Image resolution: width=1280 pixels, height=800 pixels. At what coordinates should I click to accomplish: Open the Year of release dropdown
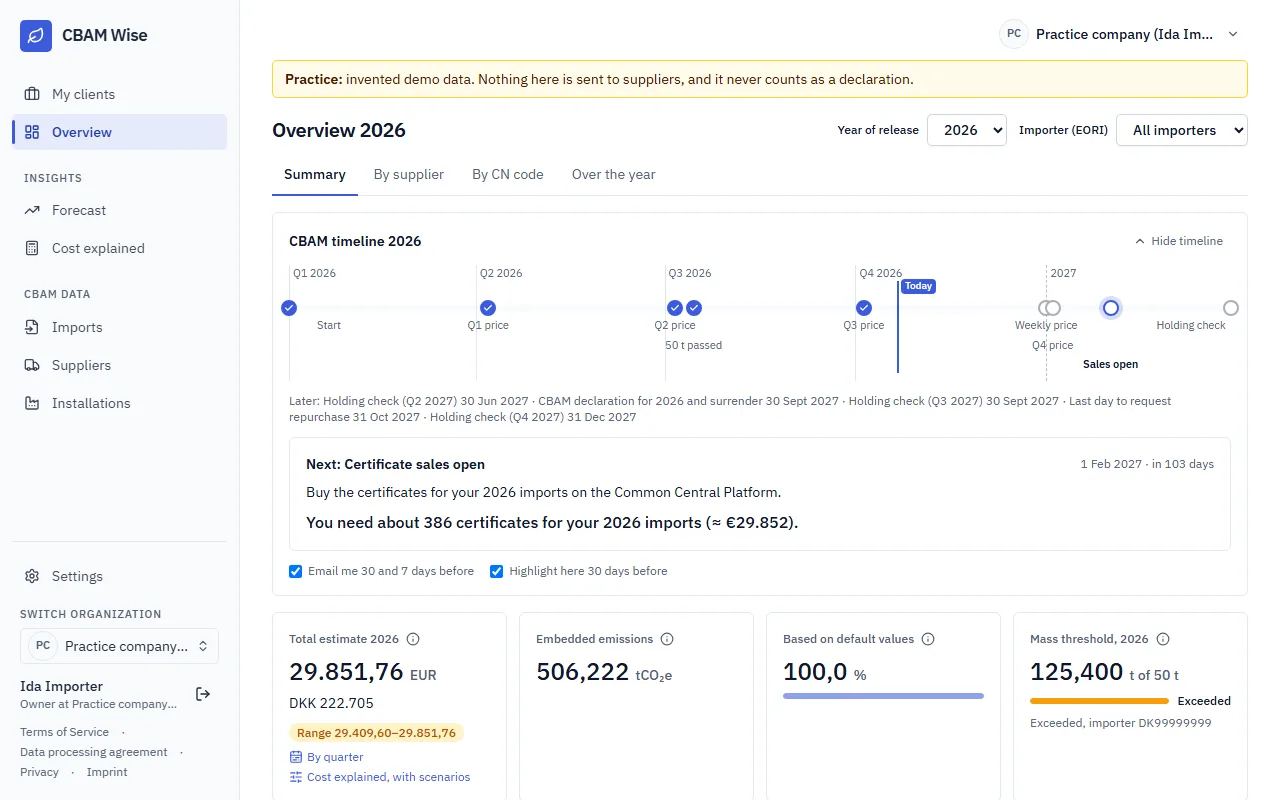click(x=967, y=130)
